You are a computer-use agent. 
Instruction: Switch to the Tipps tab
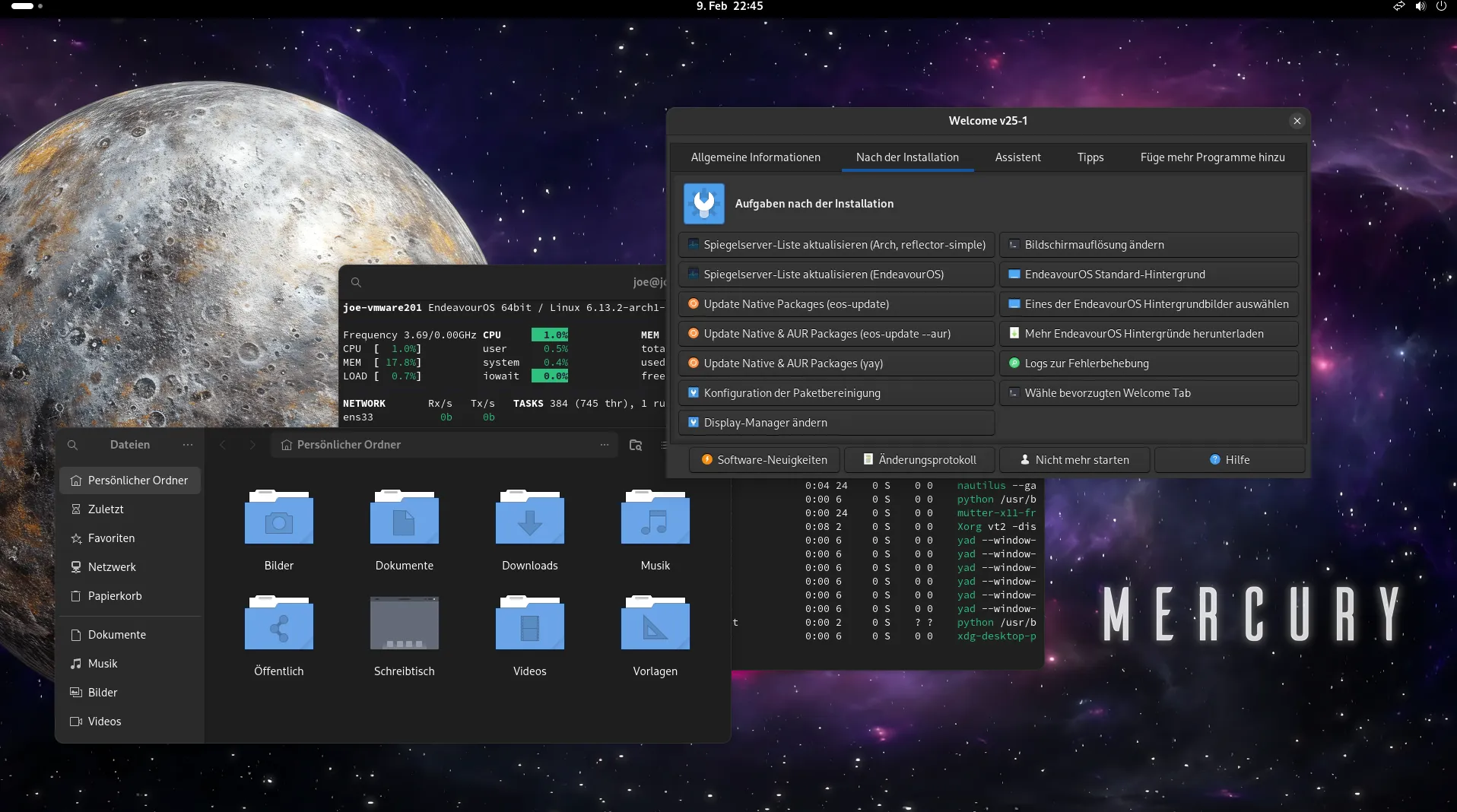(x=1090, y=157)
